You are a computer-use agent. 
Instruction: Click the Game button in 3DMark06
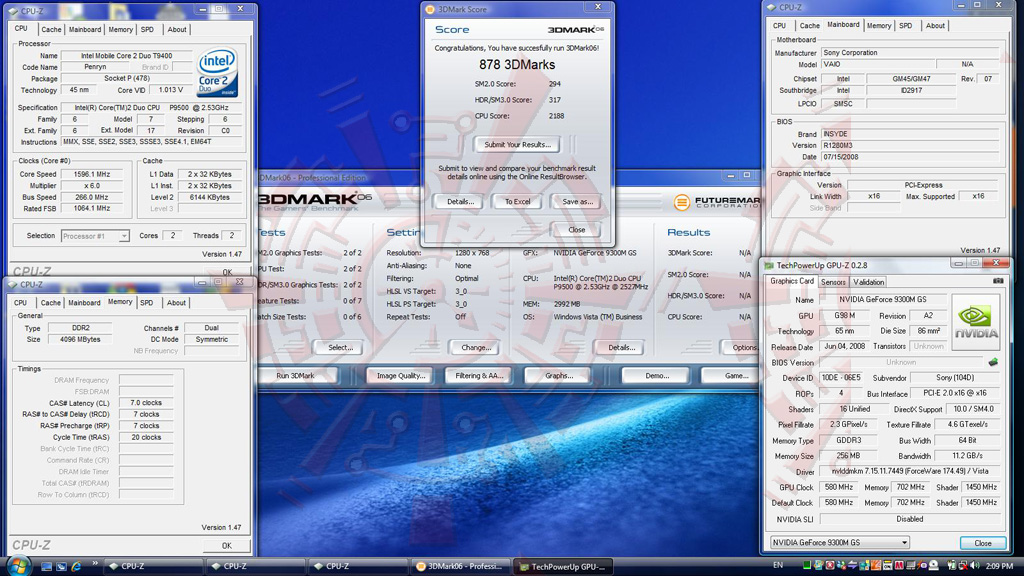(731, 376)
